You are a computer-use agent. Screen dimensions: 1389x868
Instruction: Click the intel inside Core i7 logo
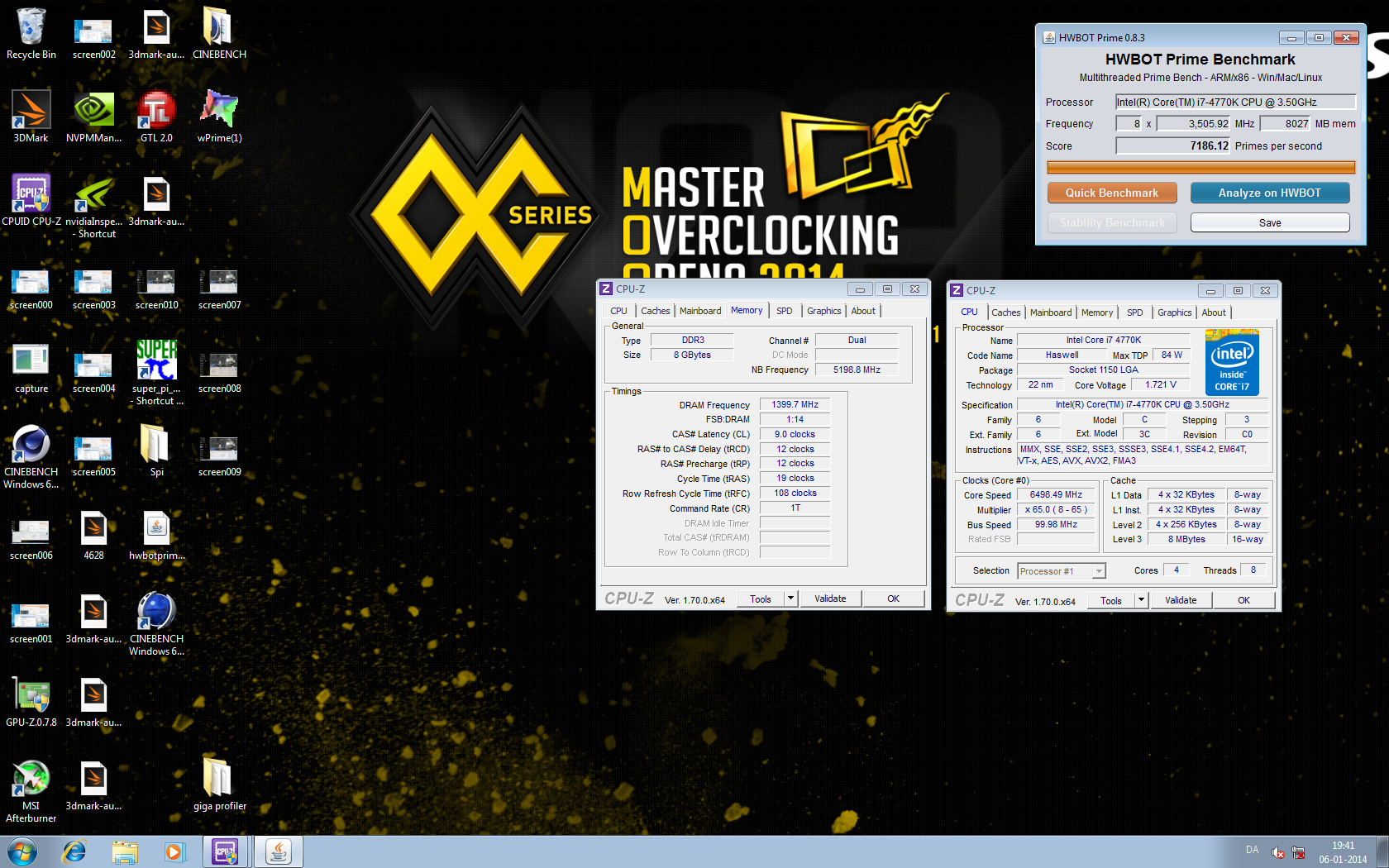pos(1232,362)
